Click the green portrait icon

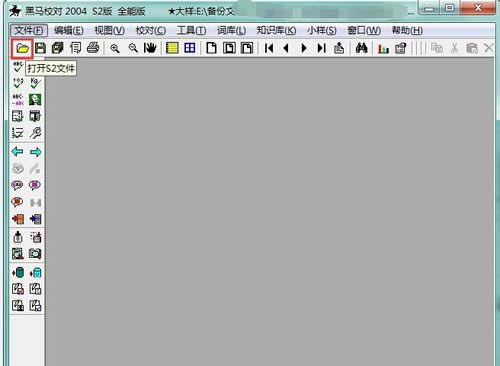point(35,100)
